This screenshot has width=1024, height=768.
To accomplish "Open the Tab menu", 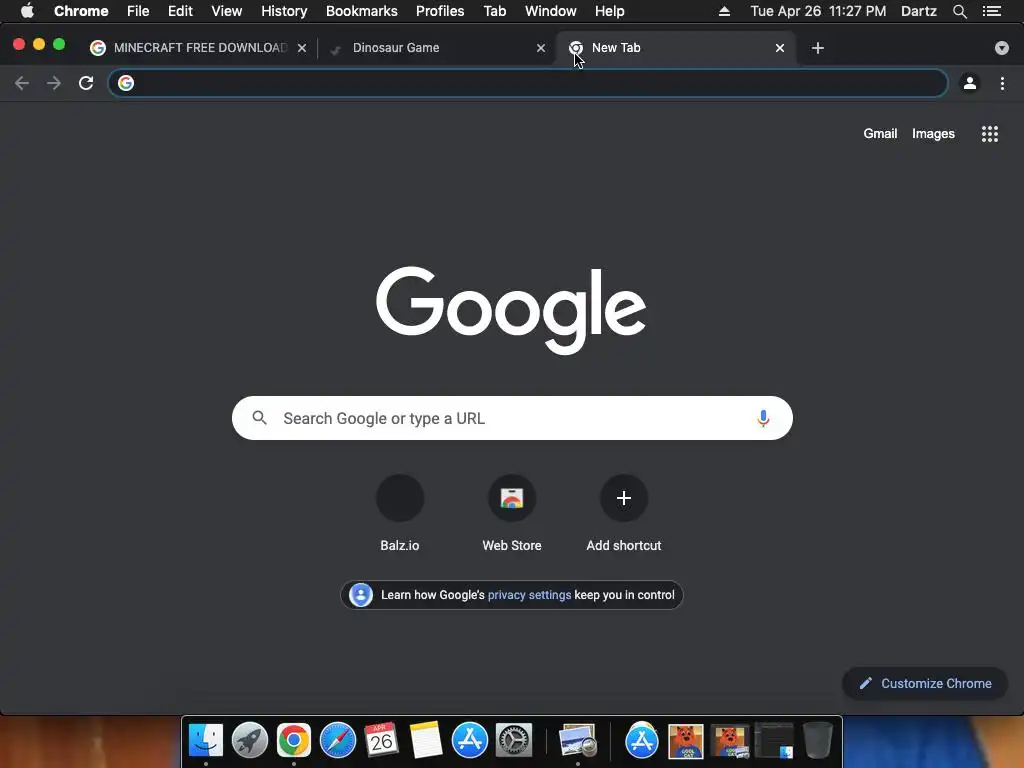I will click(x=494, y=11).
